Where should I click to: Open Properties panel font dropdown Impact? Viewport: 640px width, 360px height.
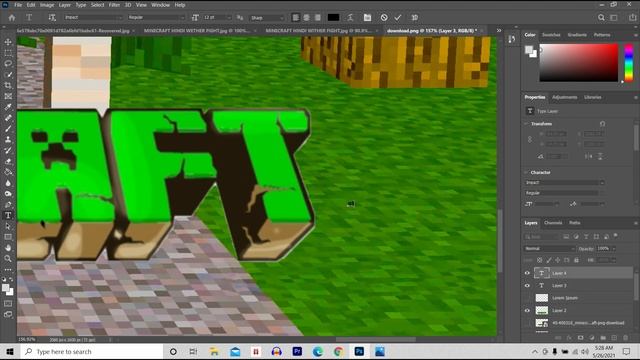564,182
